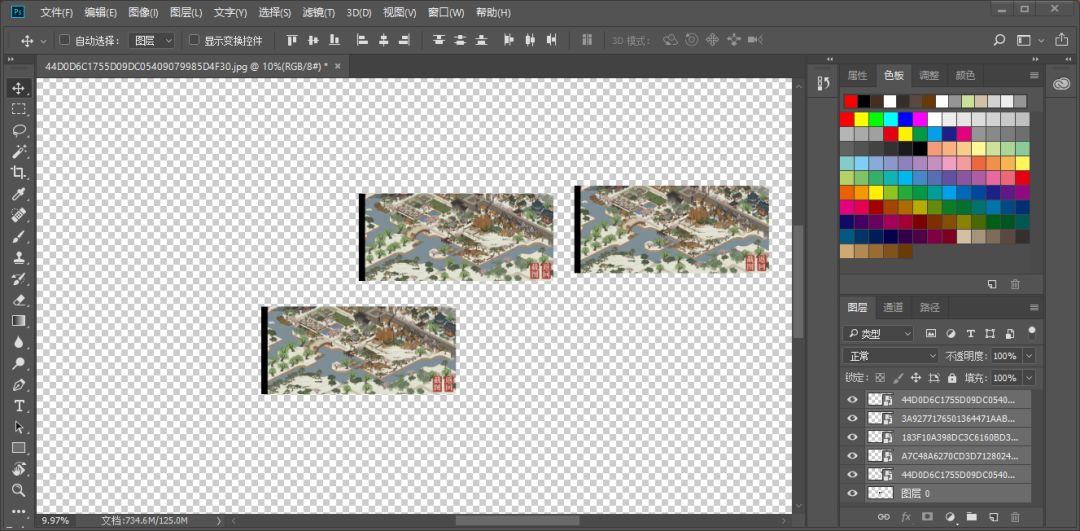Toggle the lock all padlock icon
Viewport: 1080px width, 531px height.
pyautogui.click(x=952, y=378)
